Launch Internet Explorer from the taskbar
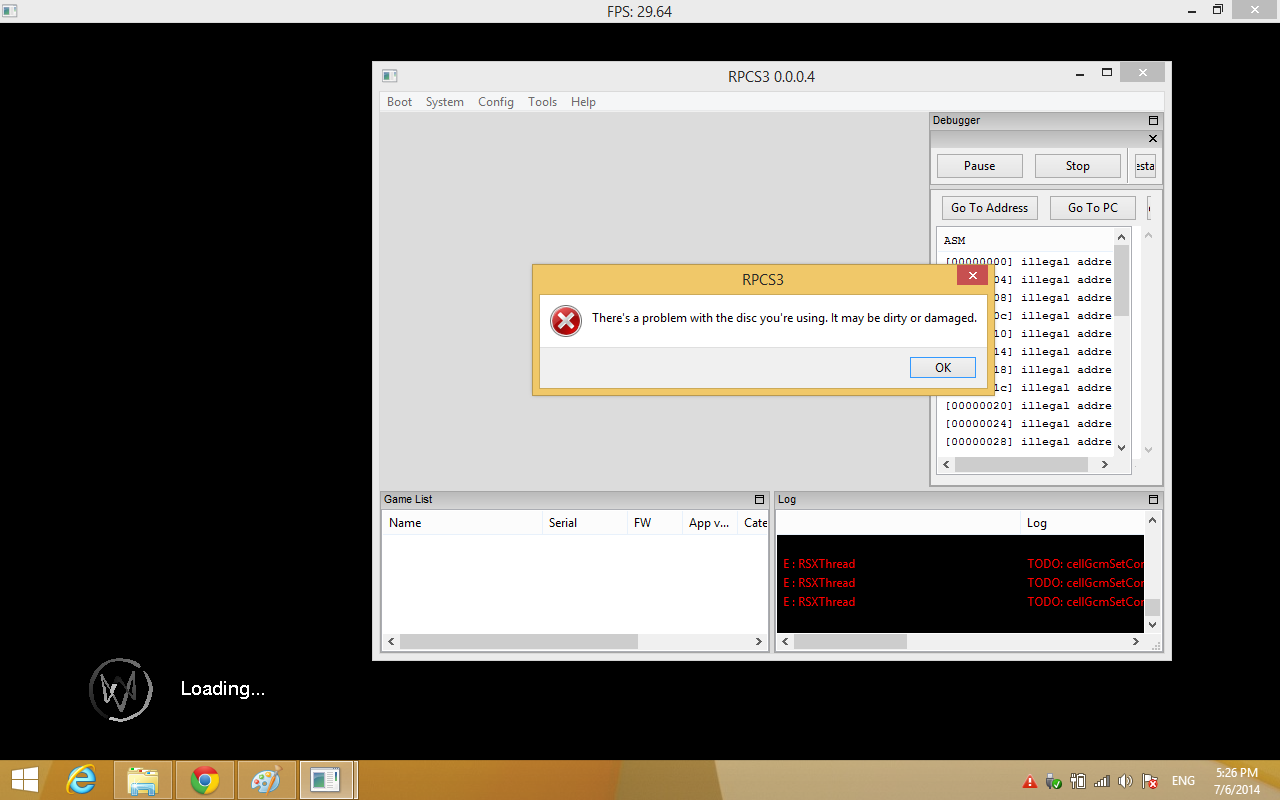Image resolution: width=1280 pixels, height=800 pixels. 81,780
